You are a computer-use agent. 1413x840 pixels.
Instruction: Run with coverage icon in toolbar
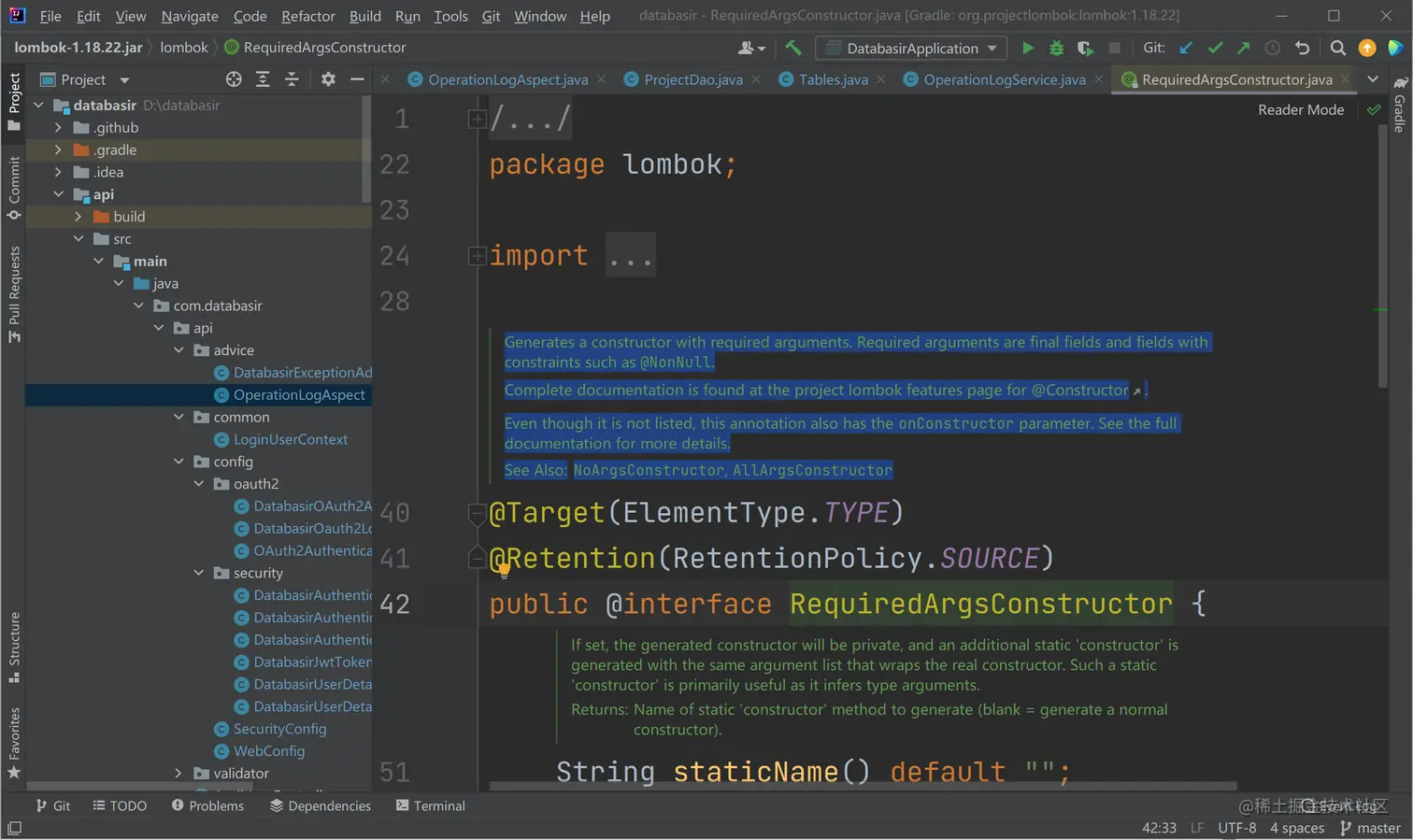pyautogui.click(x=1085, y=48)
